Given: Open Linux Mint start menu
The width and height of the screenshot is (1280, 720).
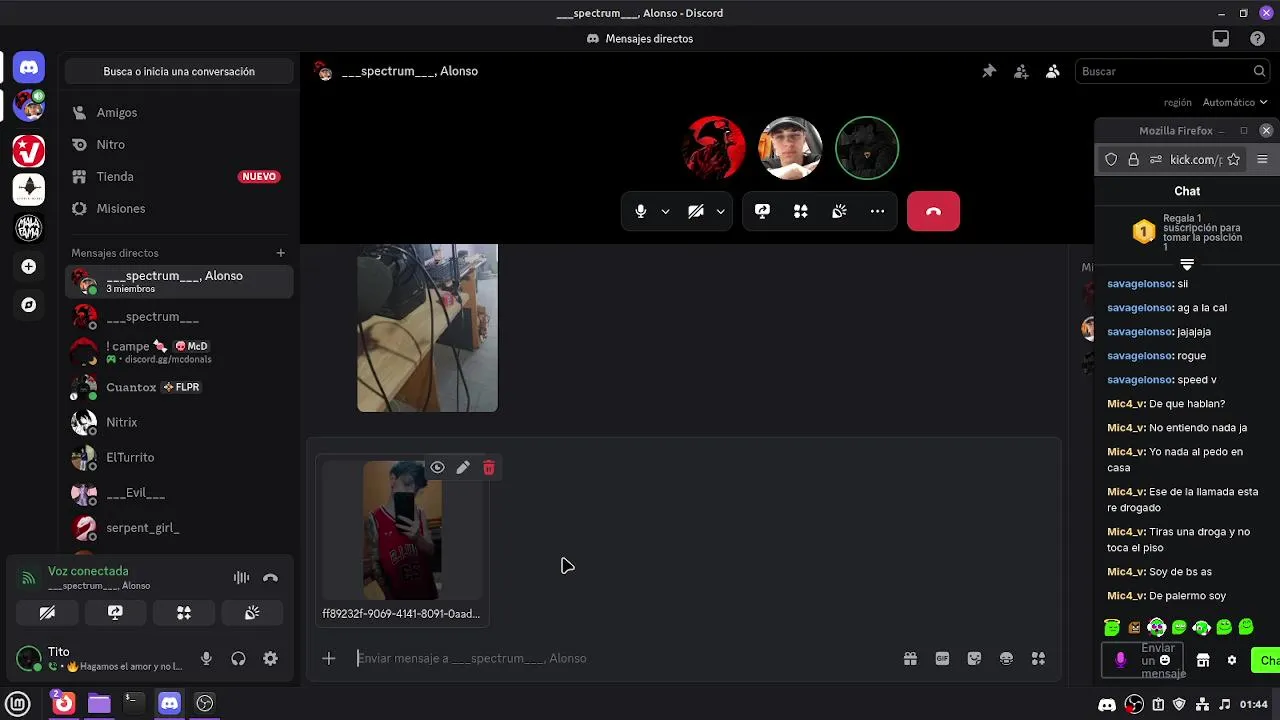Looking at the screenshot, I should click(x=18, y=703).
